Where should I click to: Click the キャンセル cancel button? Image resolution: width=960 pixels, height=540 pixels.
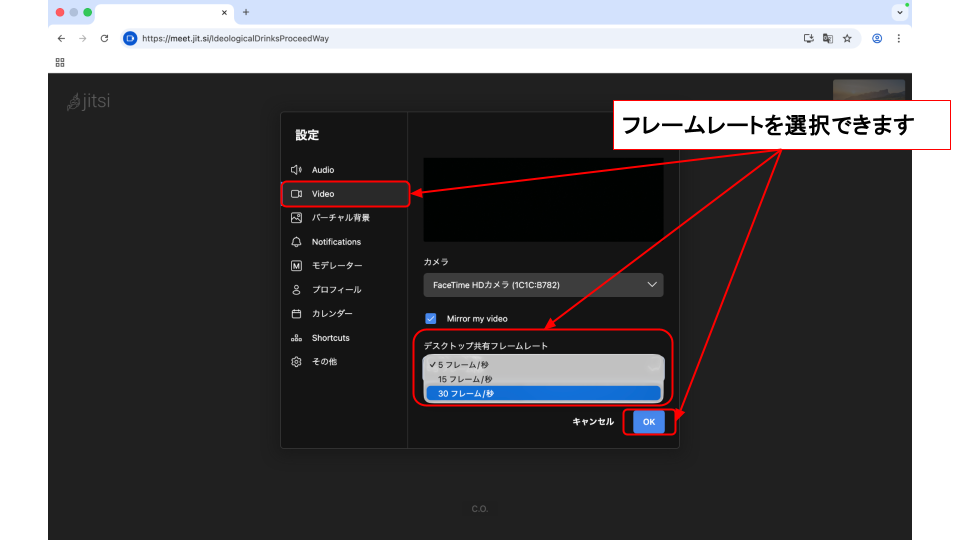pos(593,422)
